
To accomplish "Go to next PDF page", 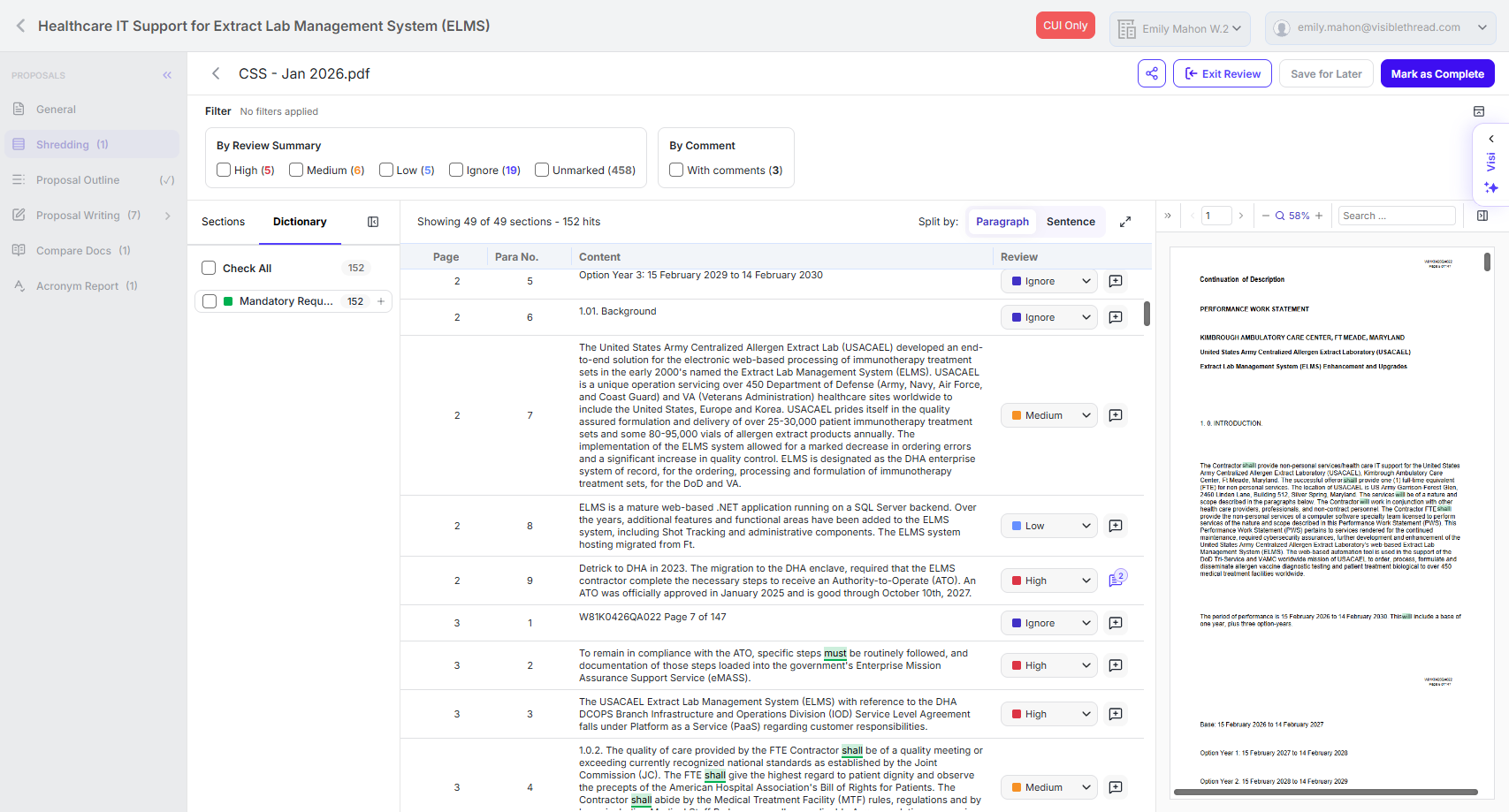I will click(x=1241, y=216).
